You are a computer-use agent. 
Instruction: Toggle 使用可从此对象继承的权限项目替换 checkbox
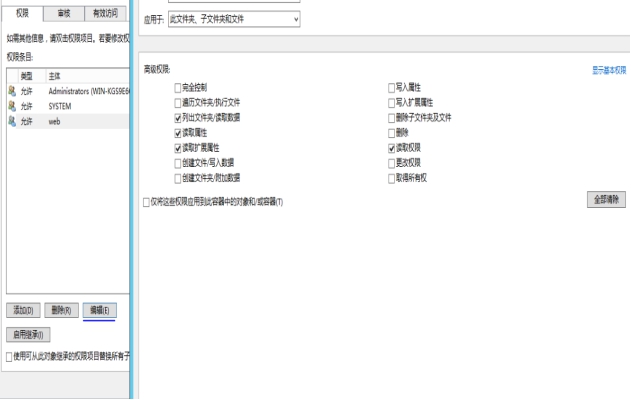pyautogui.click(x=9, y=357)
